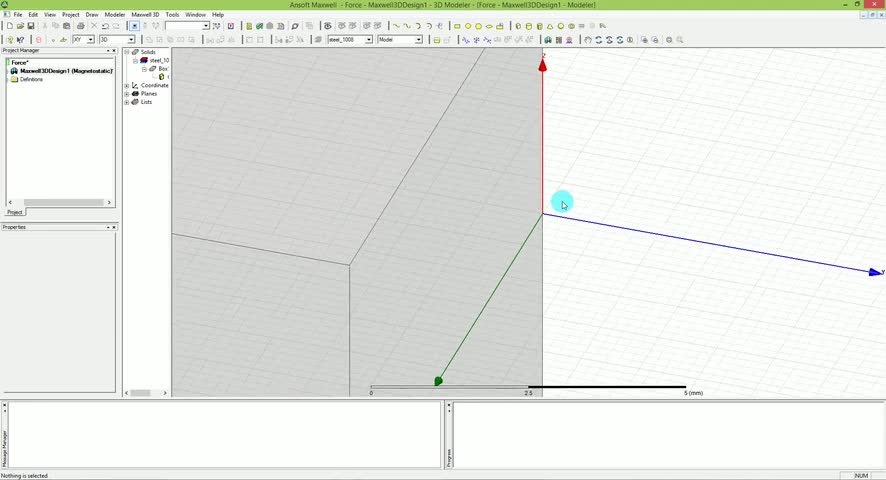886x480 pixels.
Task: Open the File menu
Action: 18,15
